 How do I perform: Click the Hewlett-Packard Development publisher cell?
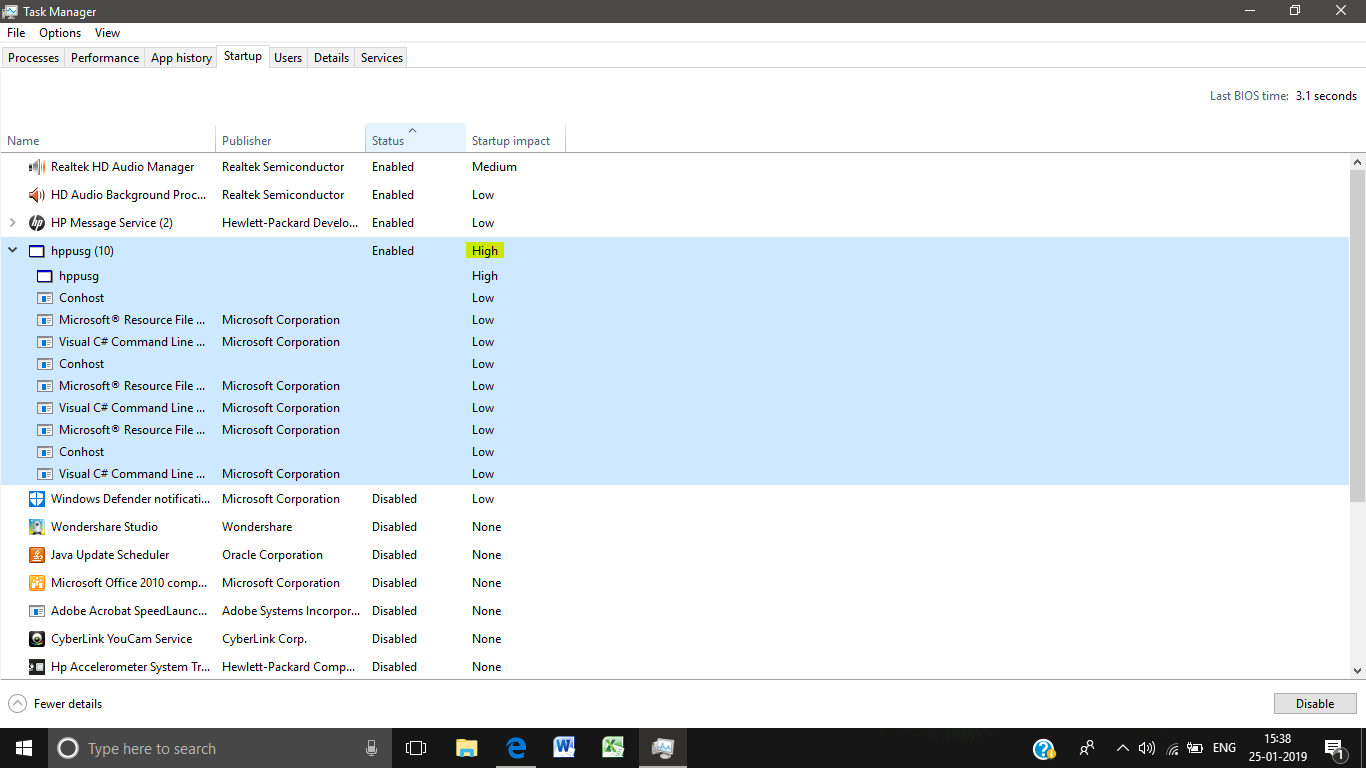point(289,223)
